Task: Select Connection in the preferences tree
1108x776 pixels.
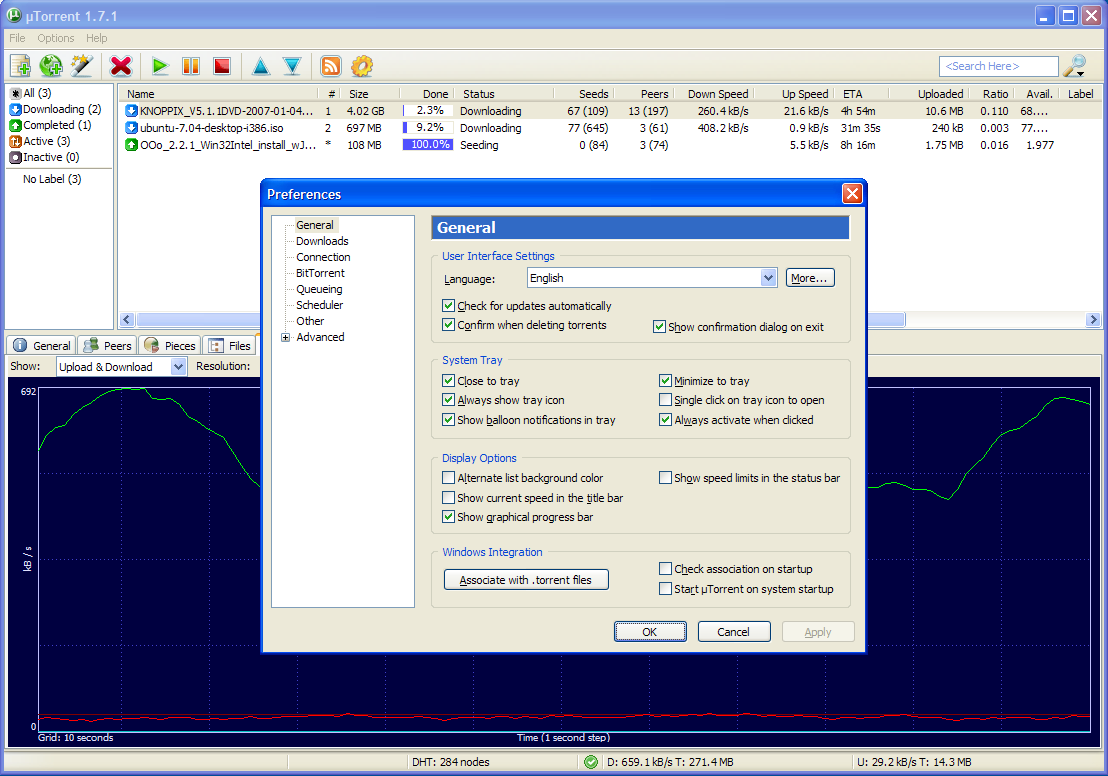Action: click(323, 257)
